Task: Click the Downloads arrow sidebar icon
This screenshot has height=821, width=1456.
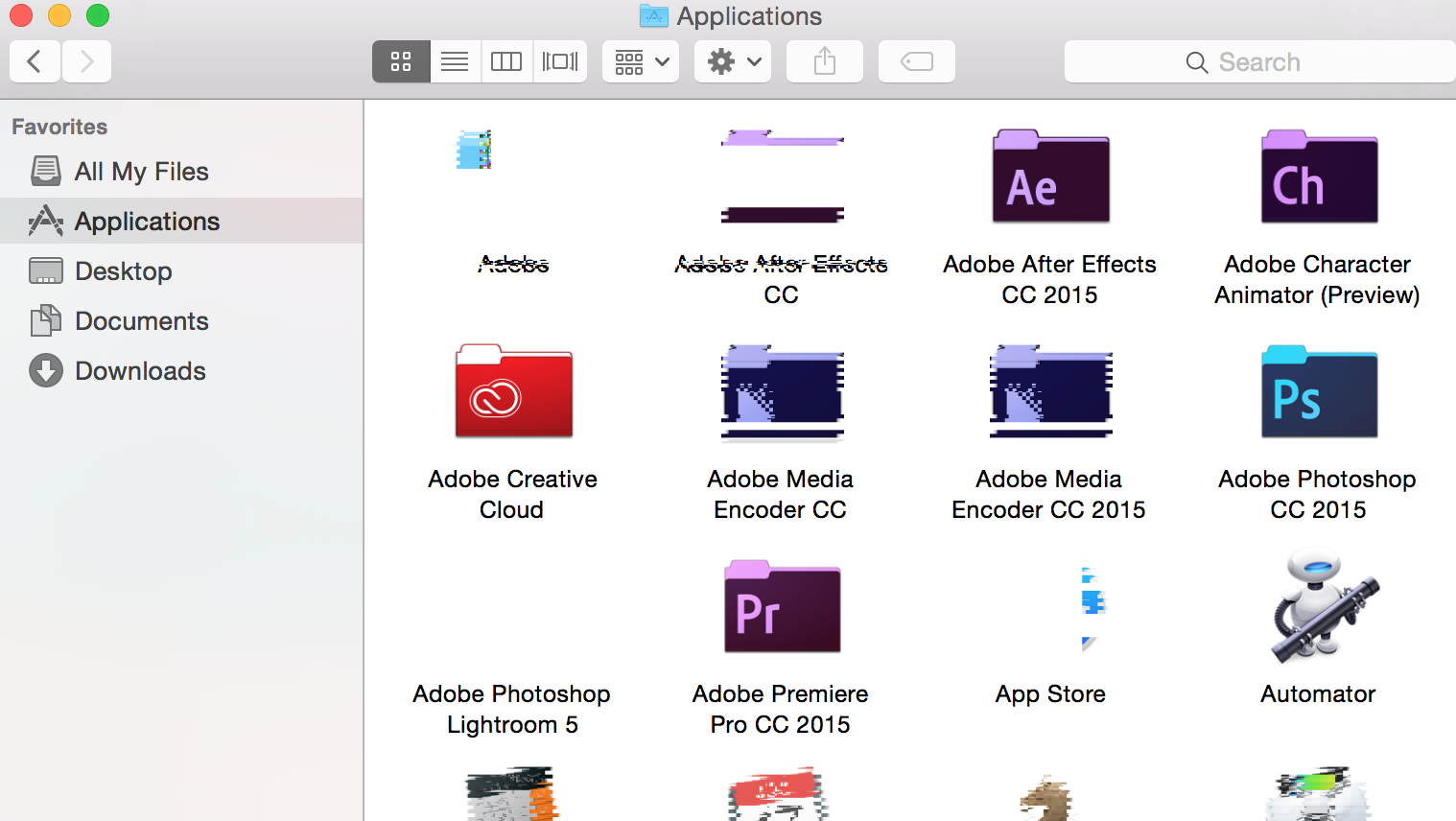Action: (x=46, y=370)
